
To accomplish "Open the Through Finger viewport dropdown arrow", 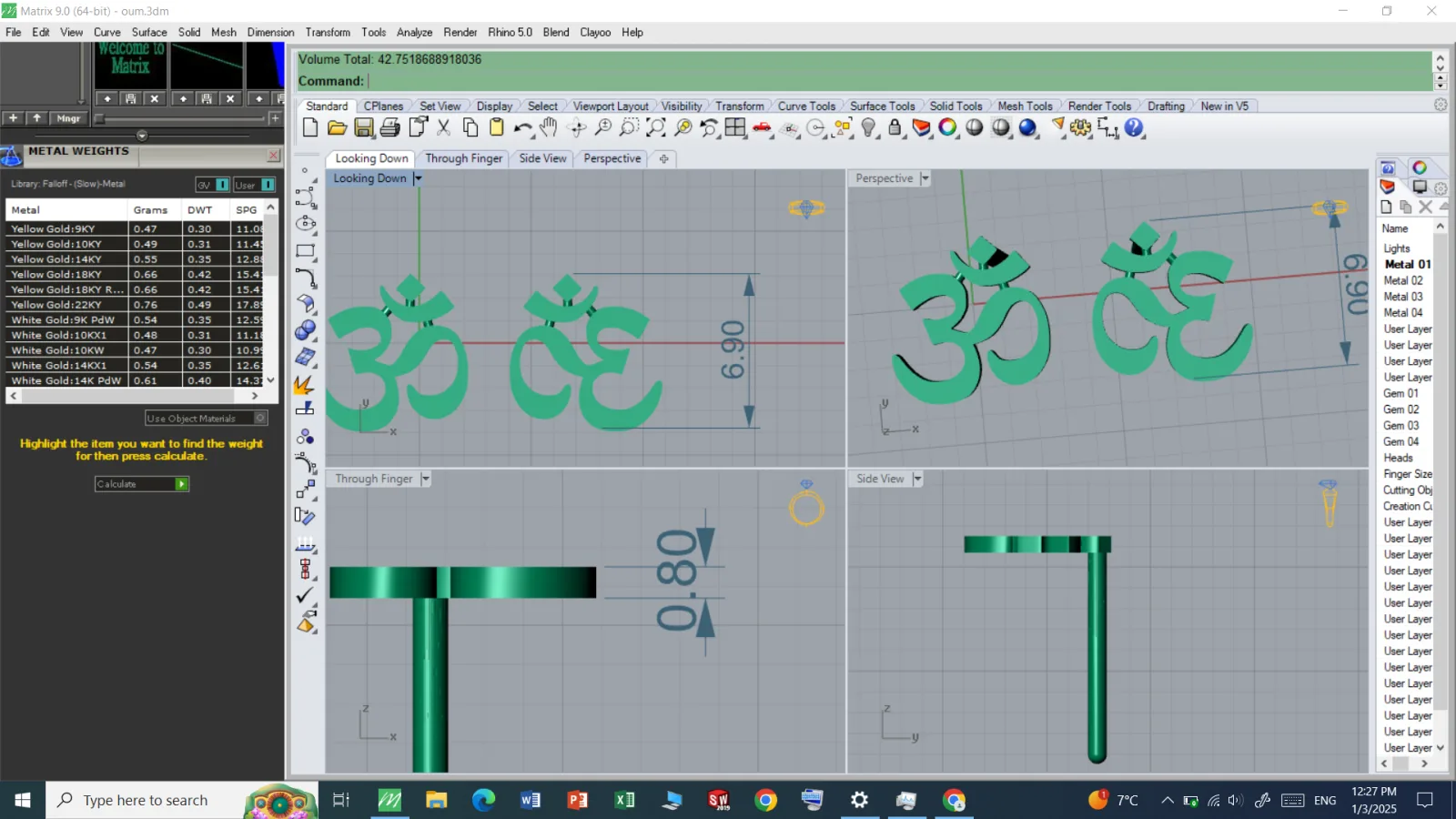I will [425, 479].
